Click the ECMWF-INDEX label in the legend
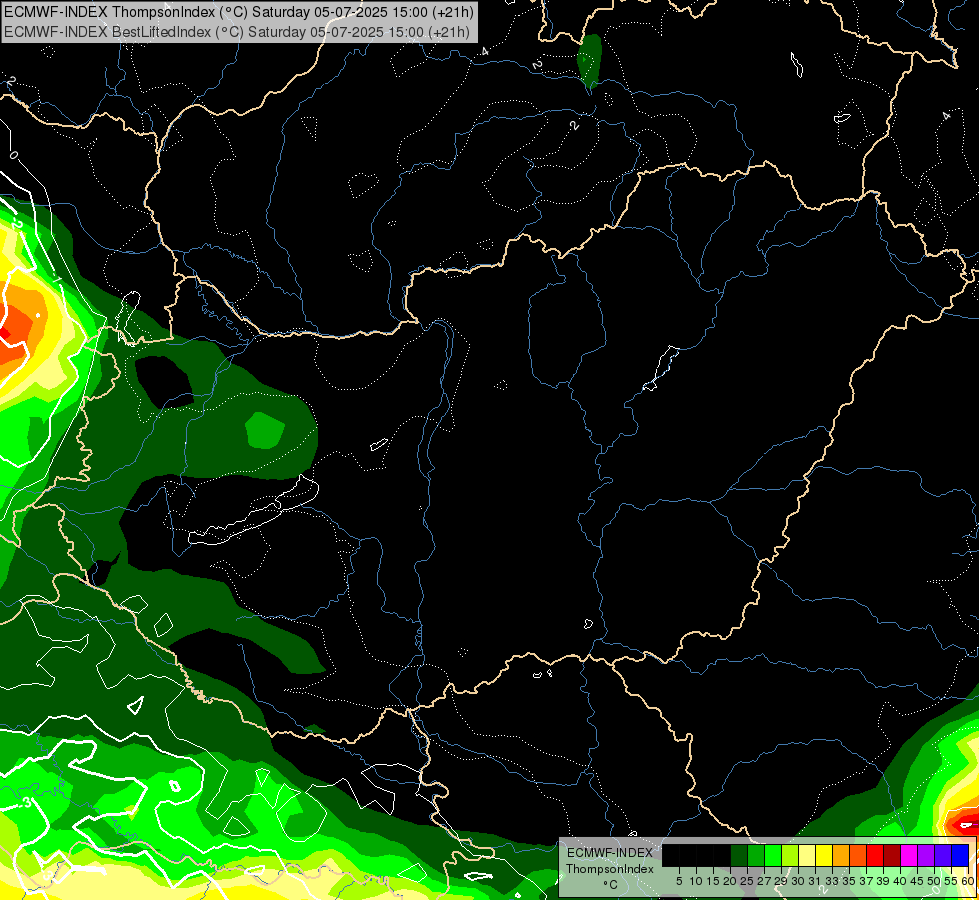 pos(610,853)
